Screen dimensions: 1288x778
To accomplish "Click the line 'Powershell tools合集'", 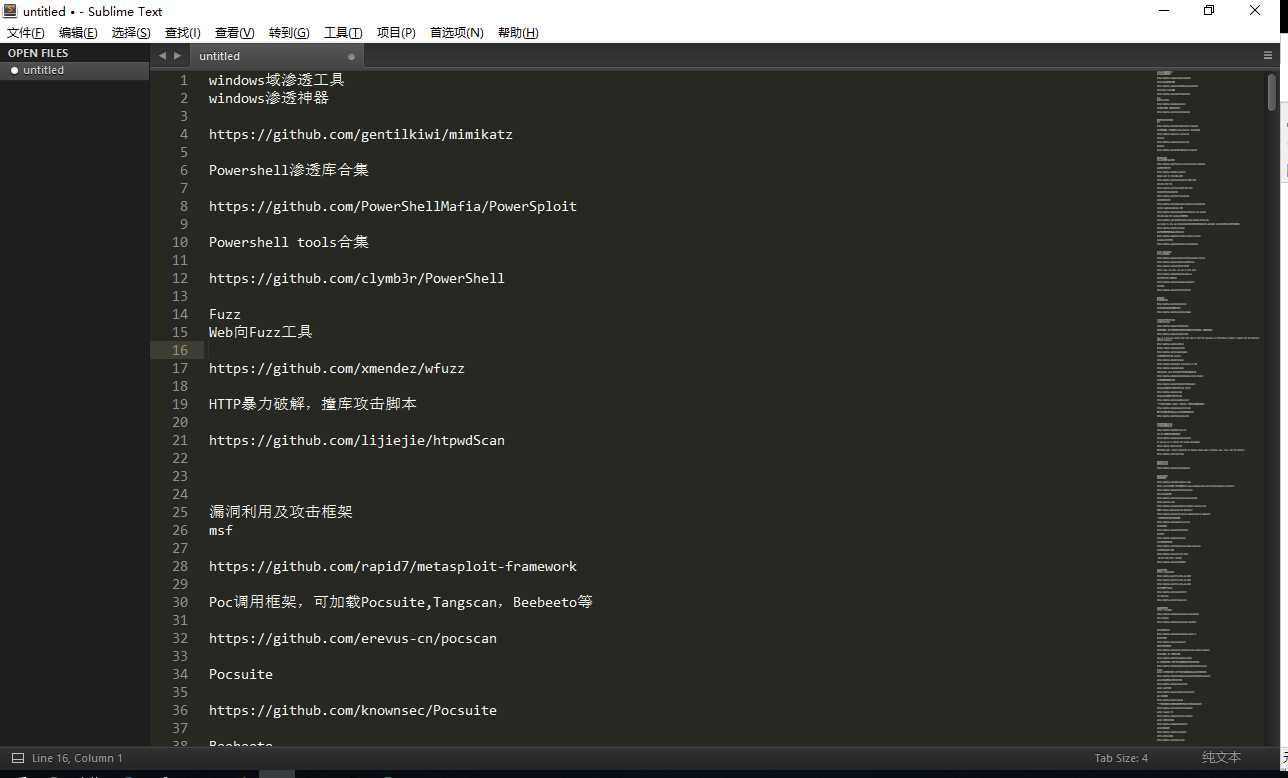I will [x=289, y=242].
